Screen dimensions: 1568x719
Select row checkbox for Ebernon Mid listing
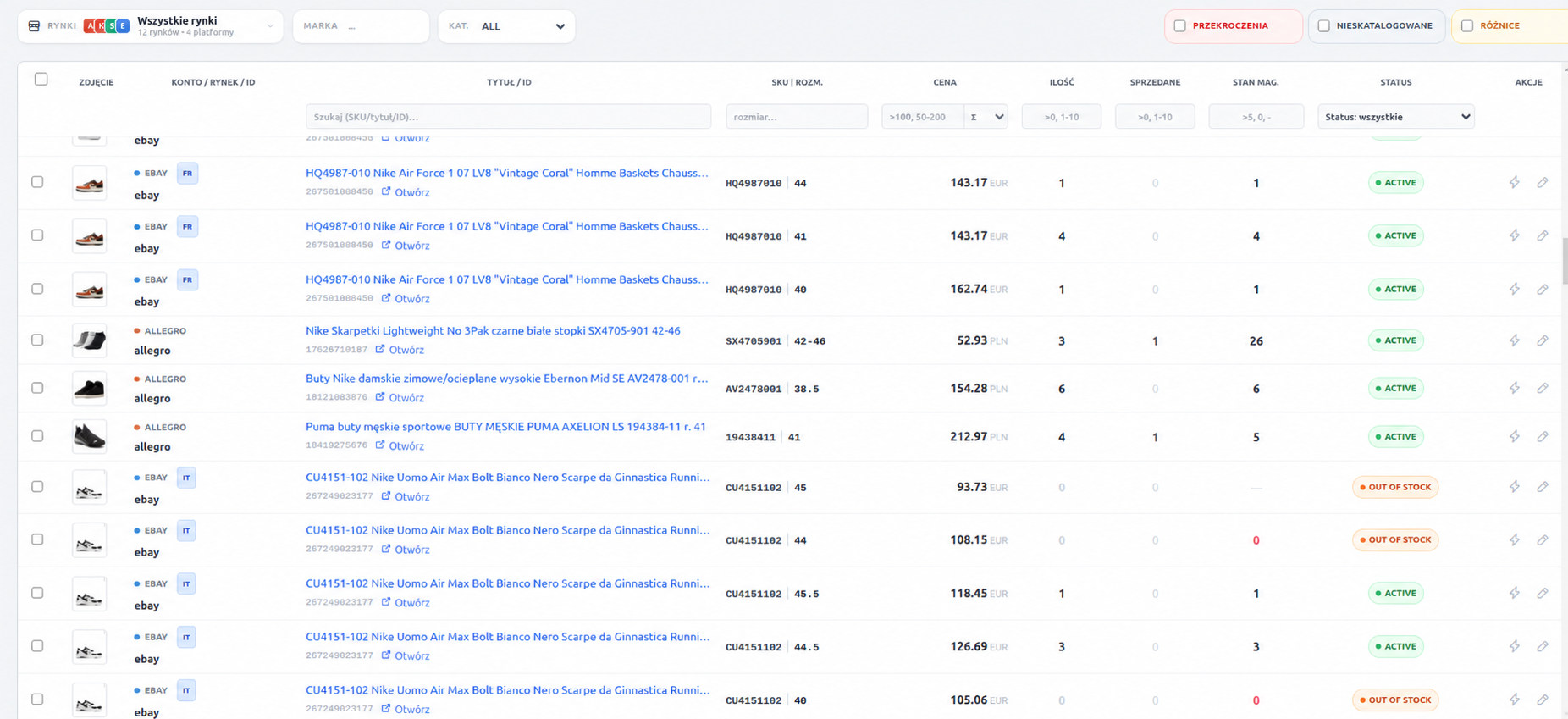(37, 388)
